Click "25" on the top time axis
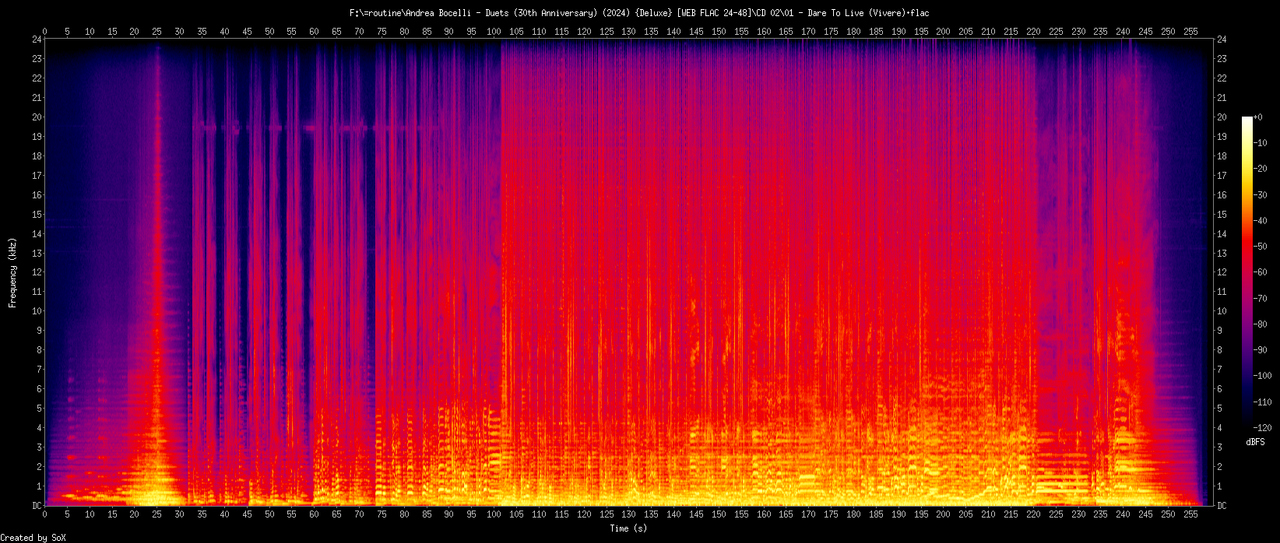1280x543 pixels. (157, 30)
